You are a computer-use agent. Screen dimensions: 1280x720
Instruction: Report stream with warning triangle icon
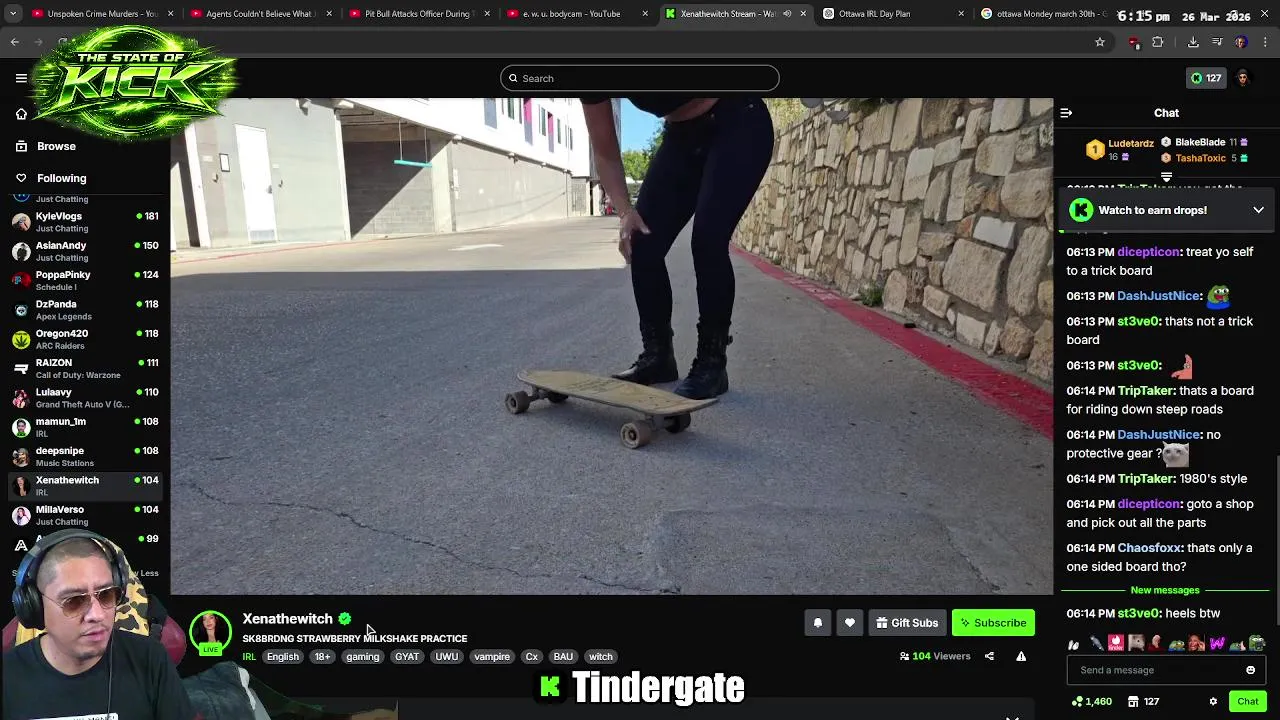tap(1021, 657)
